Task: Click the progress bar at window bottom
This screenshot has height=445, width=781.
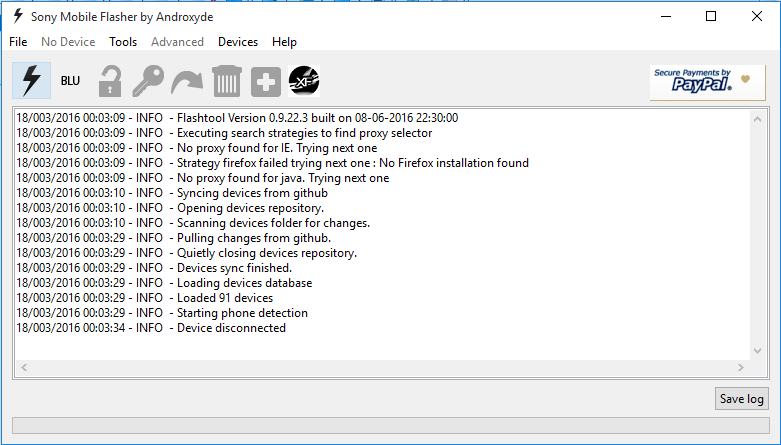Action: click(x=390, y=425)
